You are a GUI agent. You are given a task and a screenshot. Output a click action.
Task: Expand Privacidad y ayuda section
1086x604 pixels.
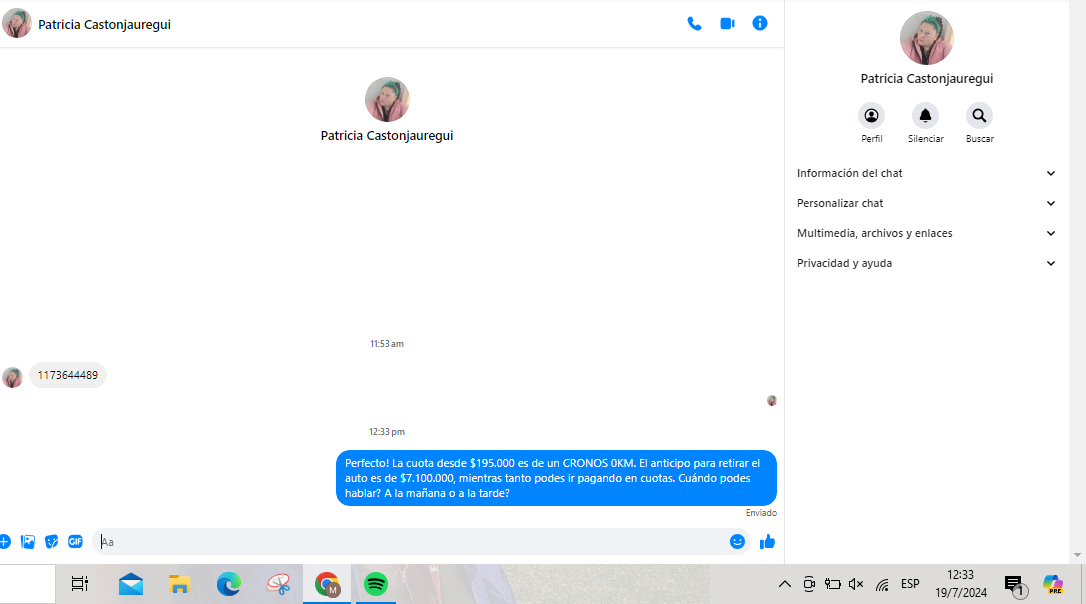[x=926, y=263]
